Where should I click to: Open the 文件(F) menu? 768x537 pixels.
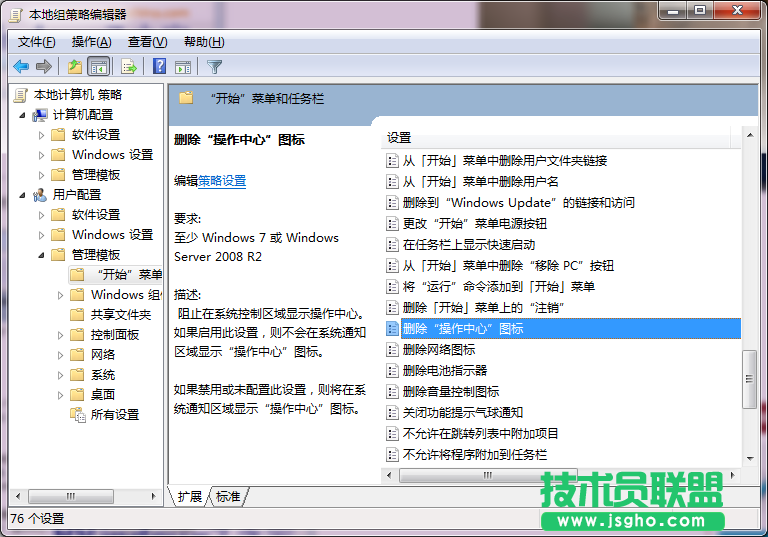[37, 42]
